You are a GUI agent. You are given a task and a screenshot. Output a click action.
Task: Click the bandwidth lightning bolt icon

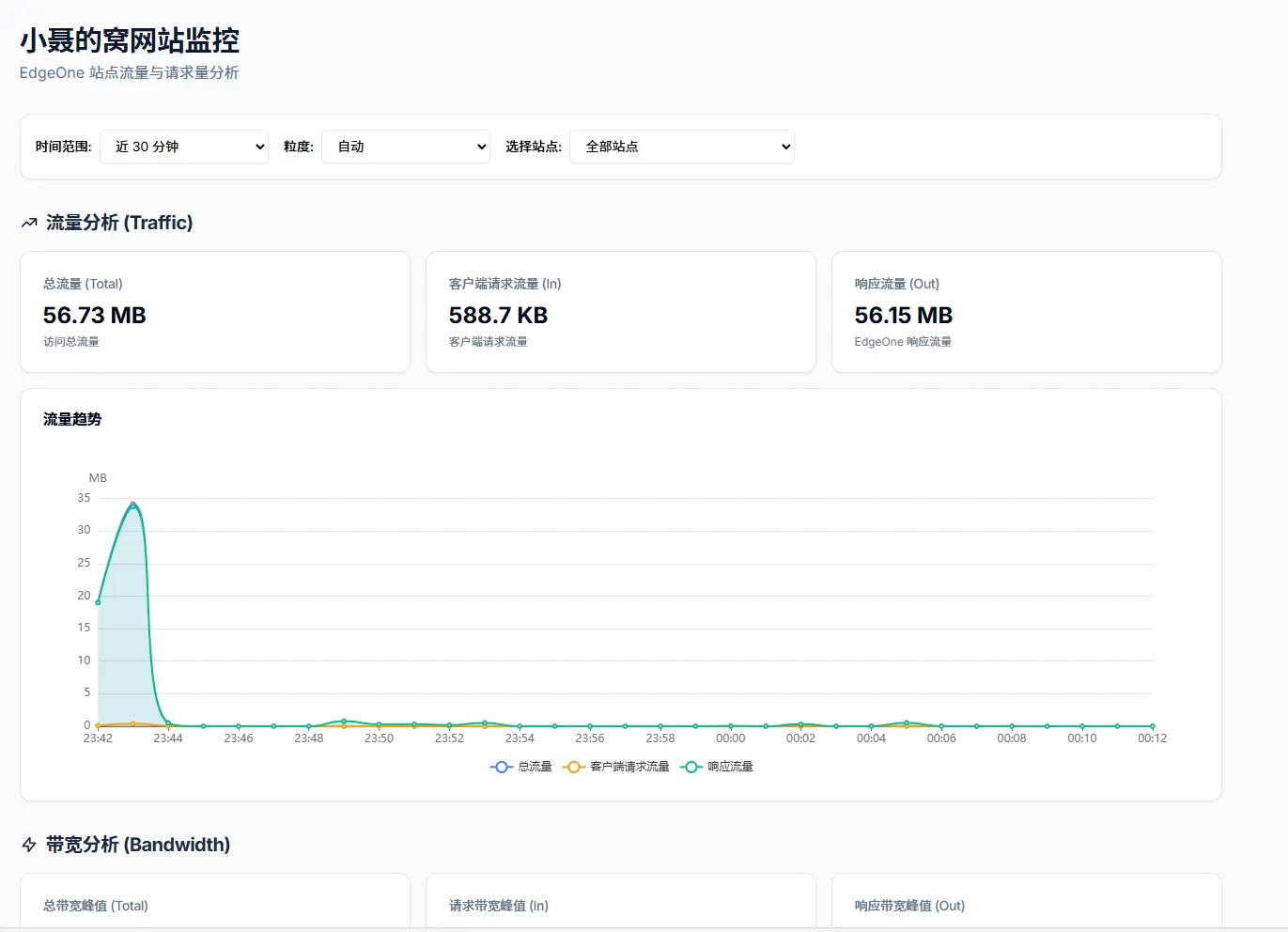pos(29,845)
